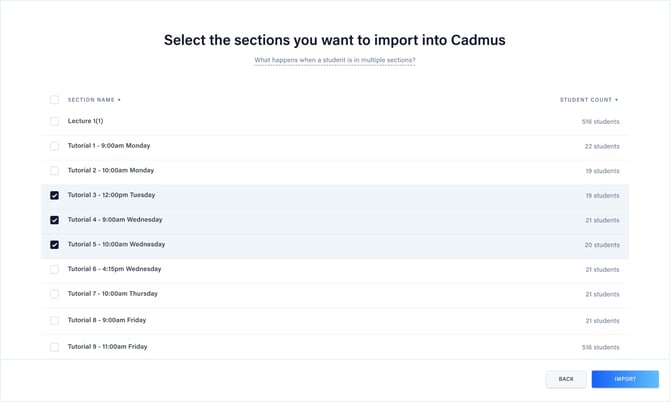670x402 pixels.
Task: Toggle the select-all sections header checkbox
Action: tap(54, 100)
